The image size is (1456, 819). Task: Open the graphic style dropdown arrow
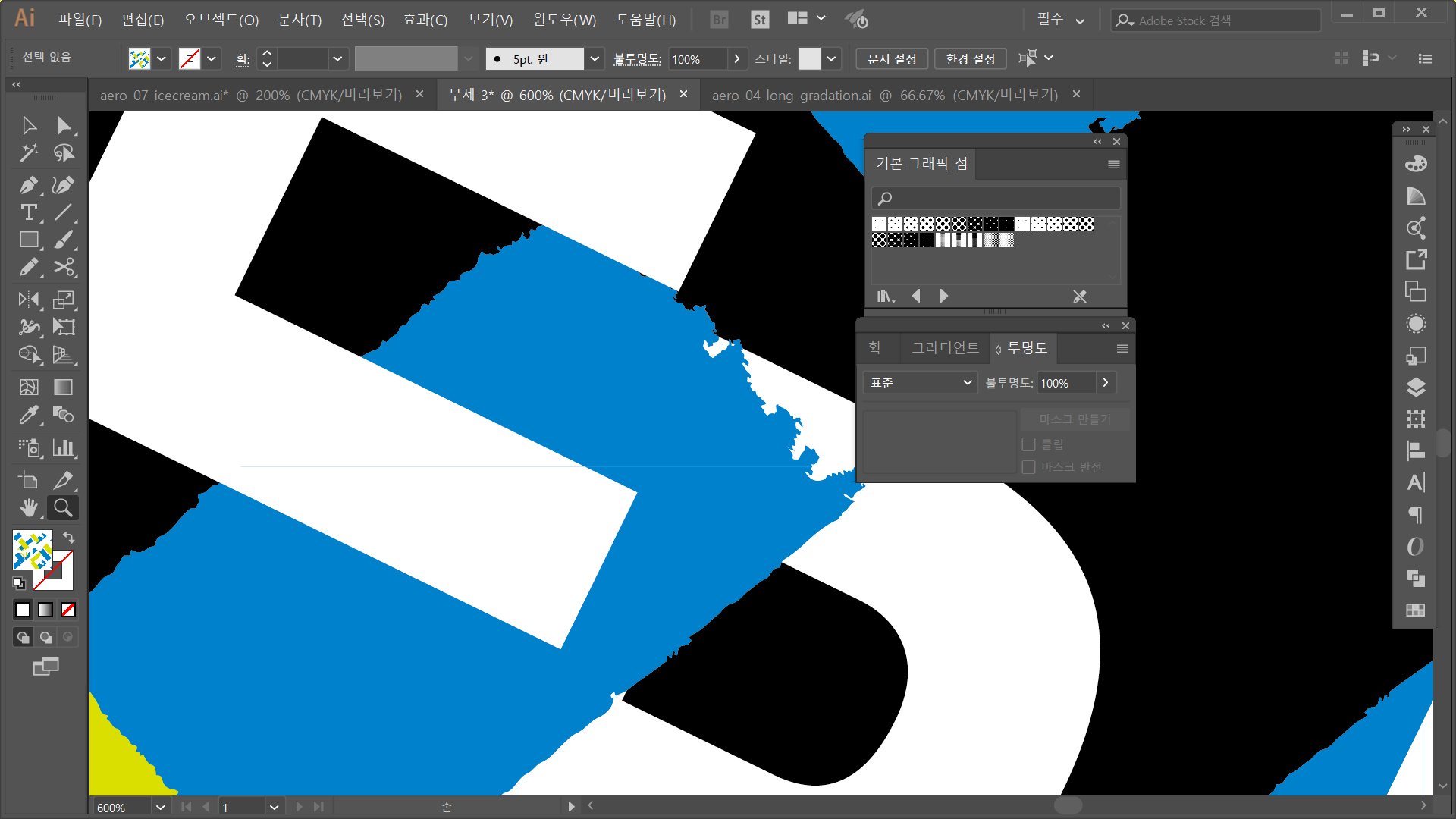click(832, 58)
